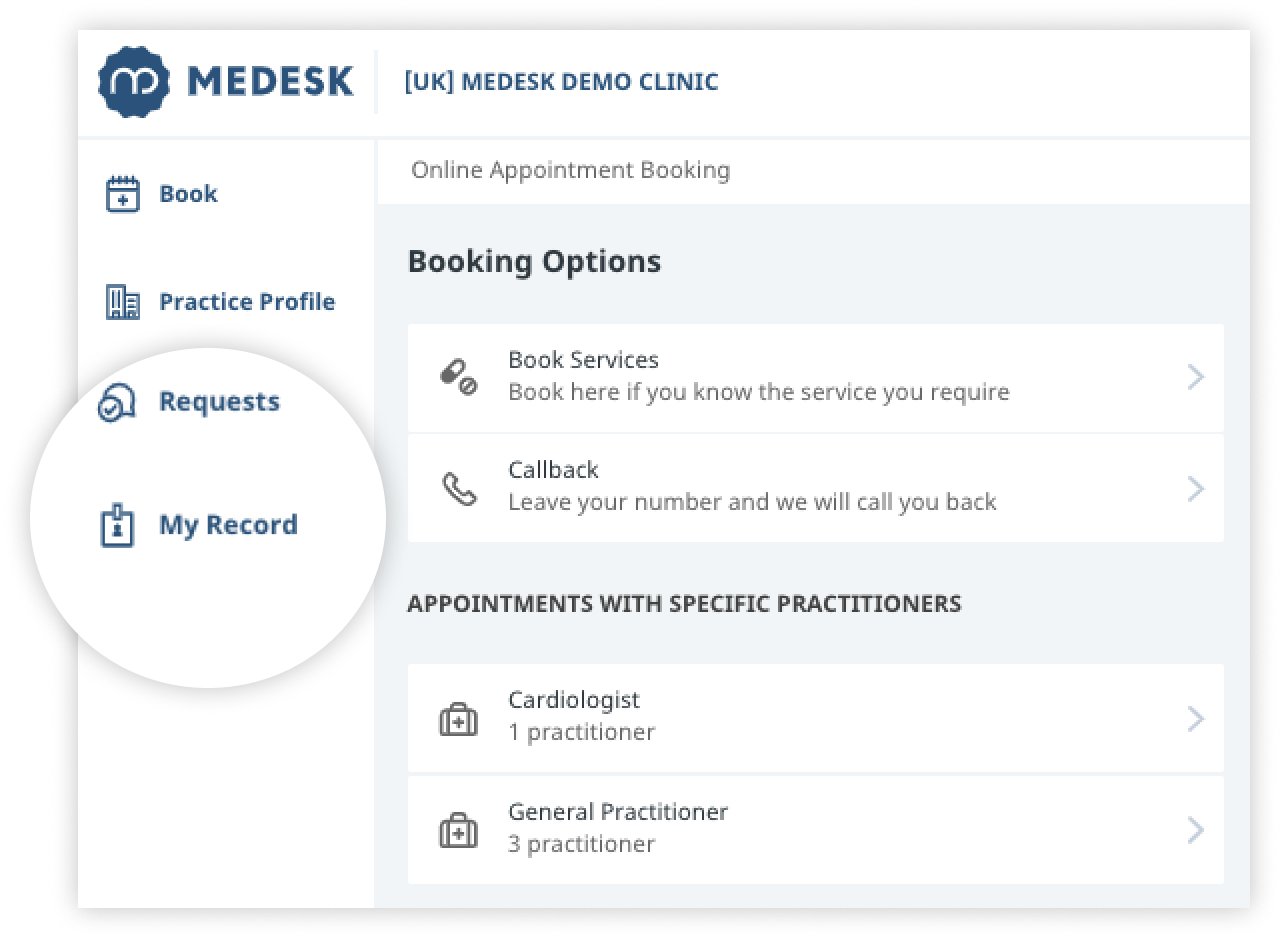
Task: Click the Medesk logo icon
Action: pos(130,82)
